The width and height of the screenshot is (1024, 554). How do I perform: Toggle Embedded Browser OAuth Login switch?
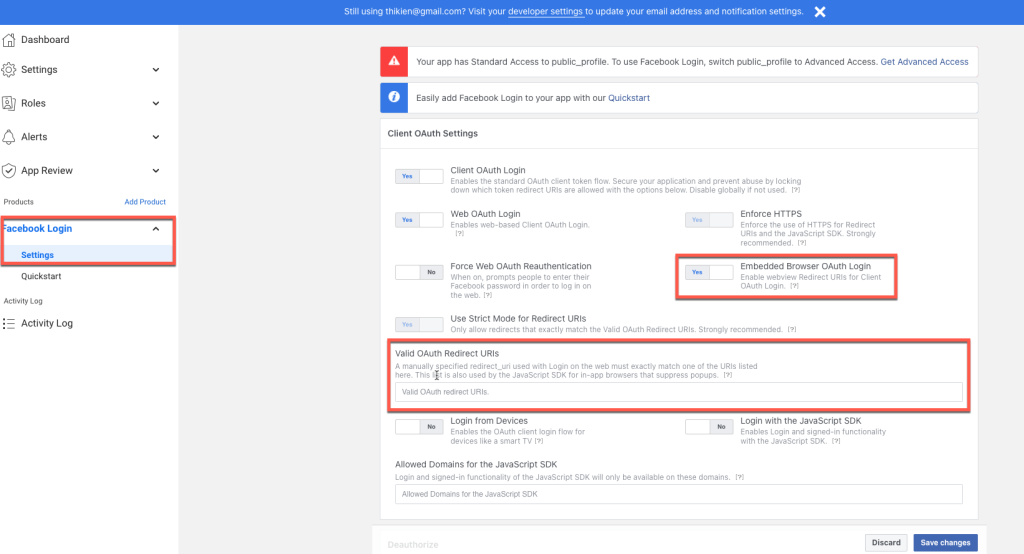pos(709,272)
